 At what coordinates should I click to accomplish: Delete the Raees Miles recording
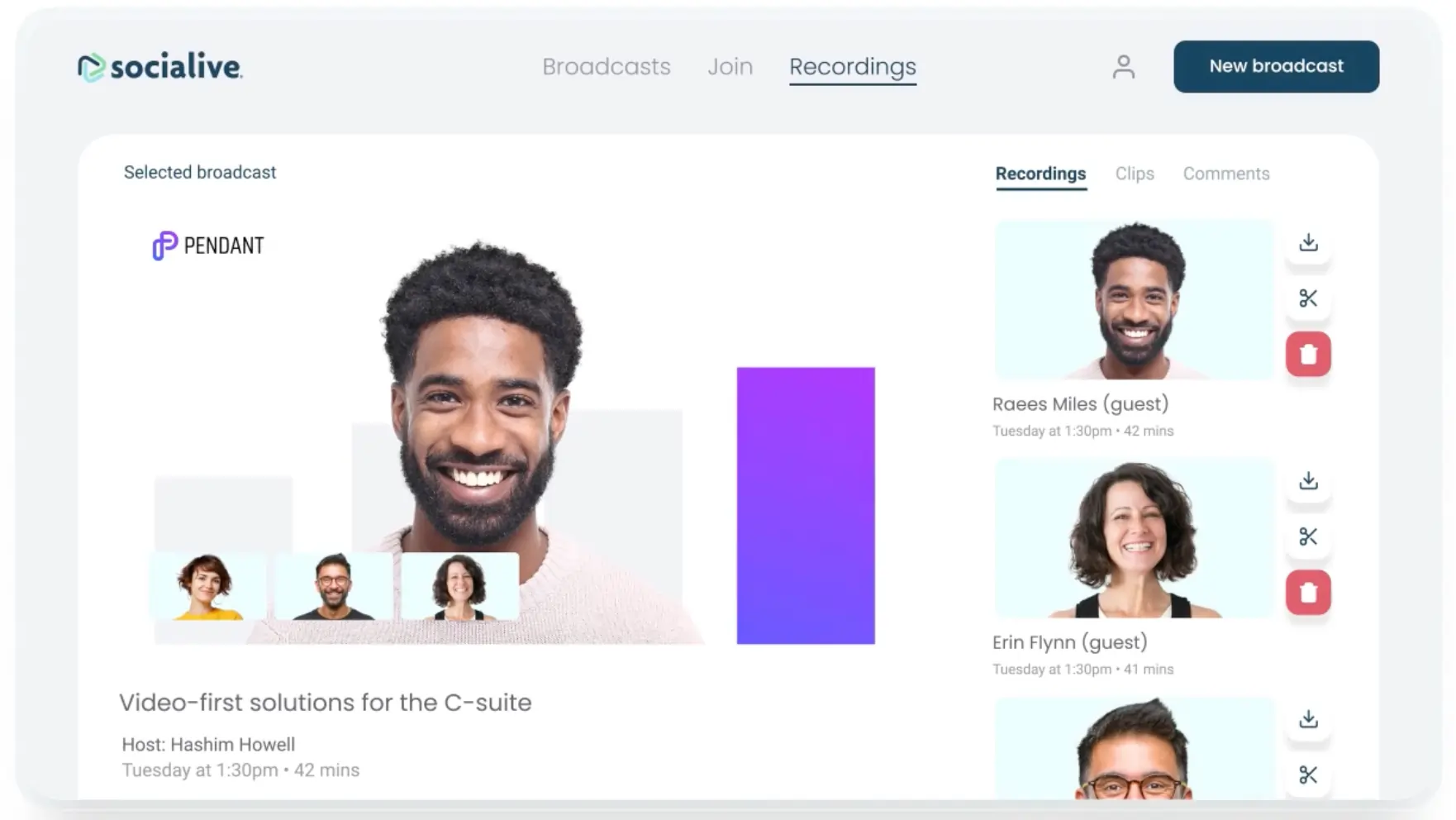click(x=1308, y=354)
